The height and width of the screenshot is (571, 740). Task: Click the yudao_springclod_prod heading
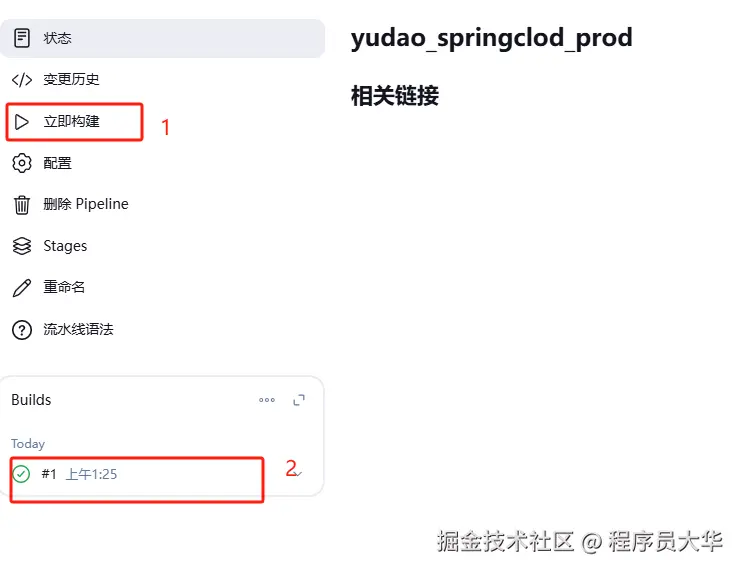pos(491,39)
